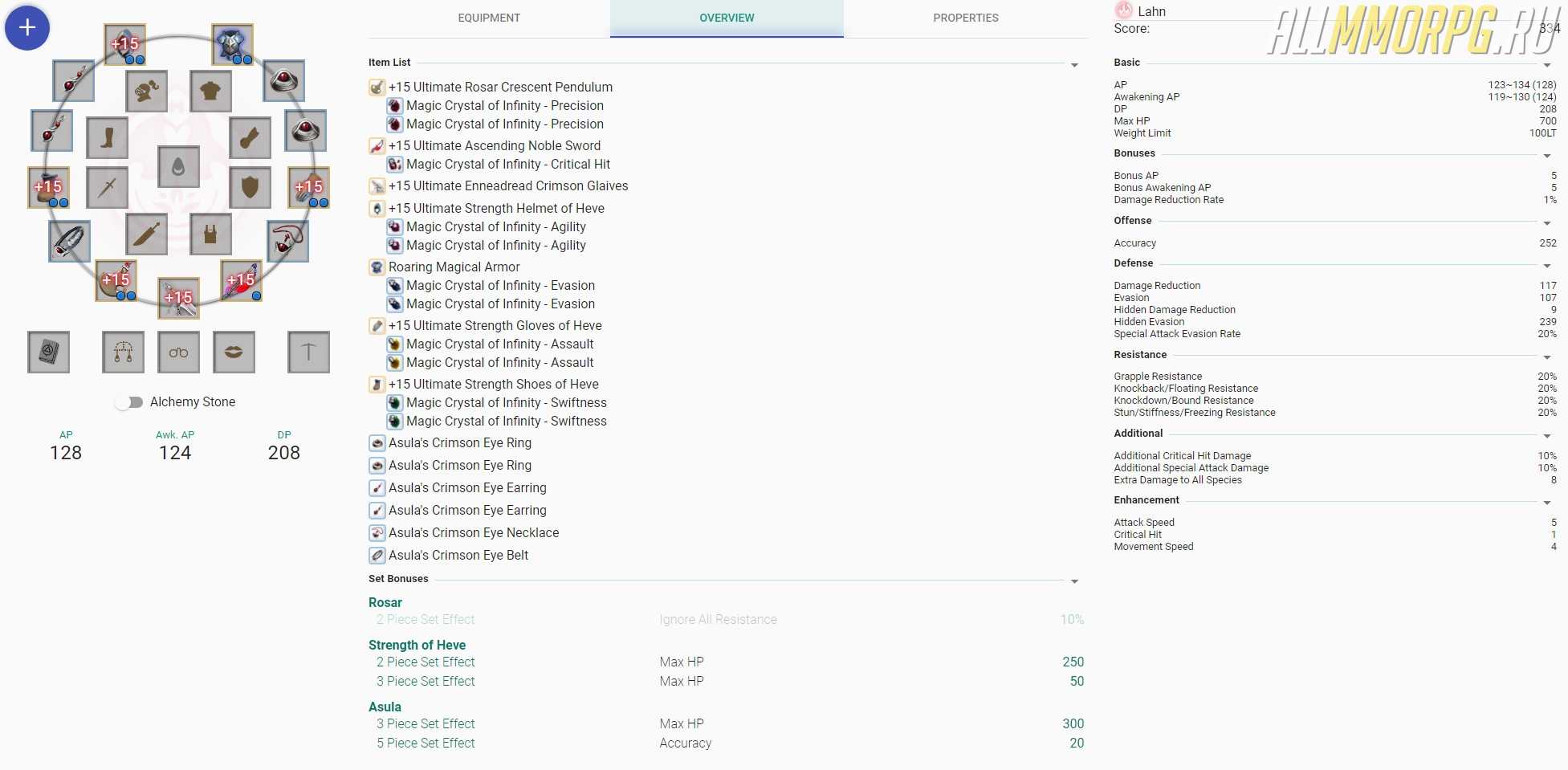This screenshot has height=770, width=1568.
Task: Open the gloves costume slot
Action: tap(250, 138)
